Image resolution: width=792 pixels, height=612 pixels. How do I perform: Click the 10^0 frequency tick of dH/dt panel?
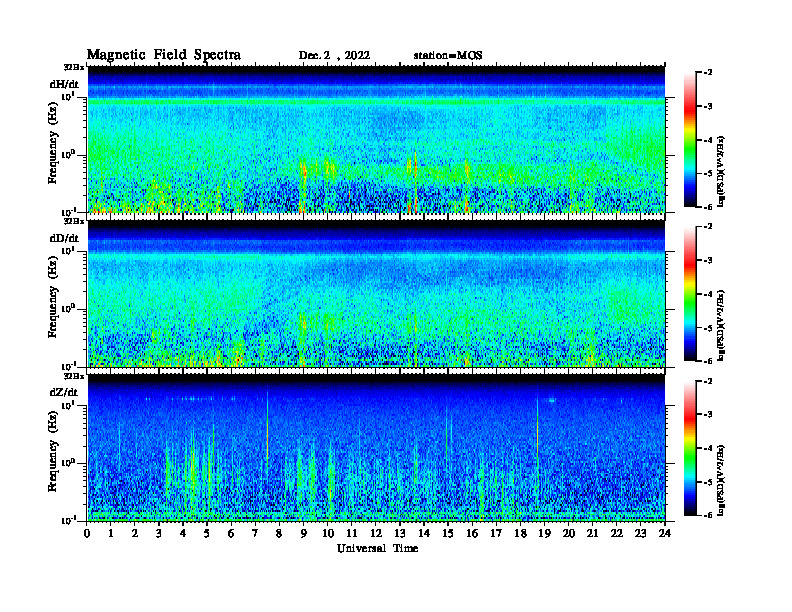pyautogui.click(x=69, y=154)
